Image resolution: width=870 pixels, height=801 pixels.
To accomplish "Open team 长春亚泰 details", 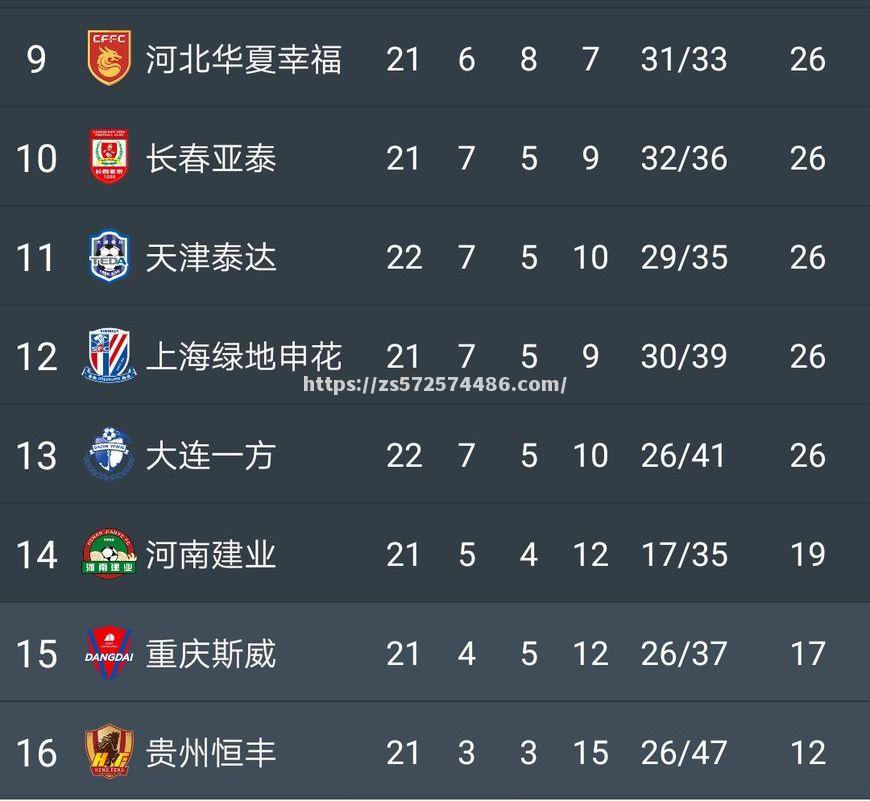I will point(211,158).
